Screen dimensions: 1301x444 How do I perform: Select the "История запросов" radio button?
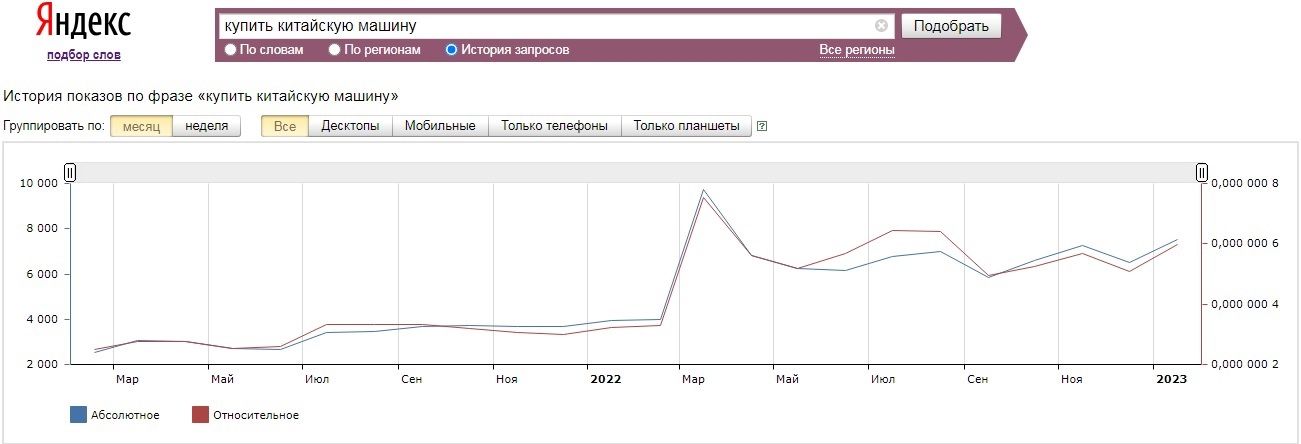451,49
